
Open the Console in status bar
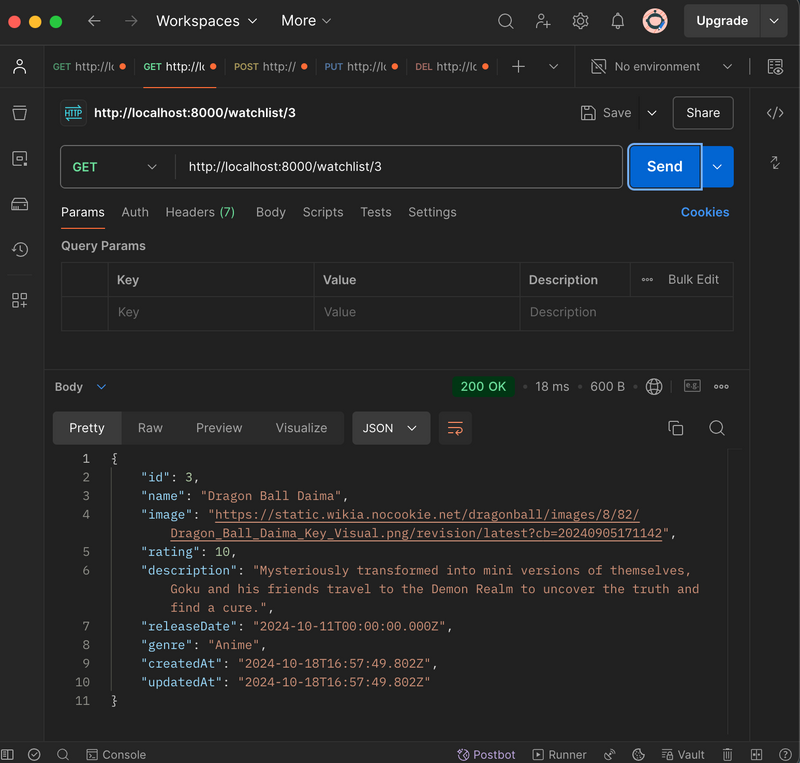tap(116, 754)
